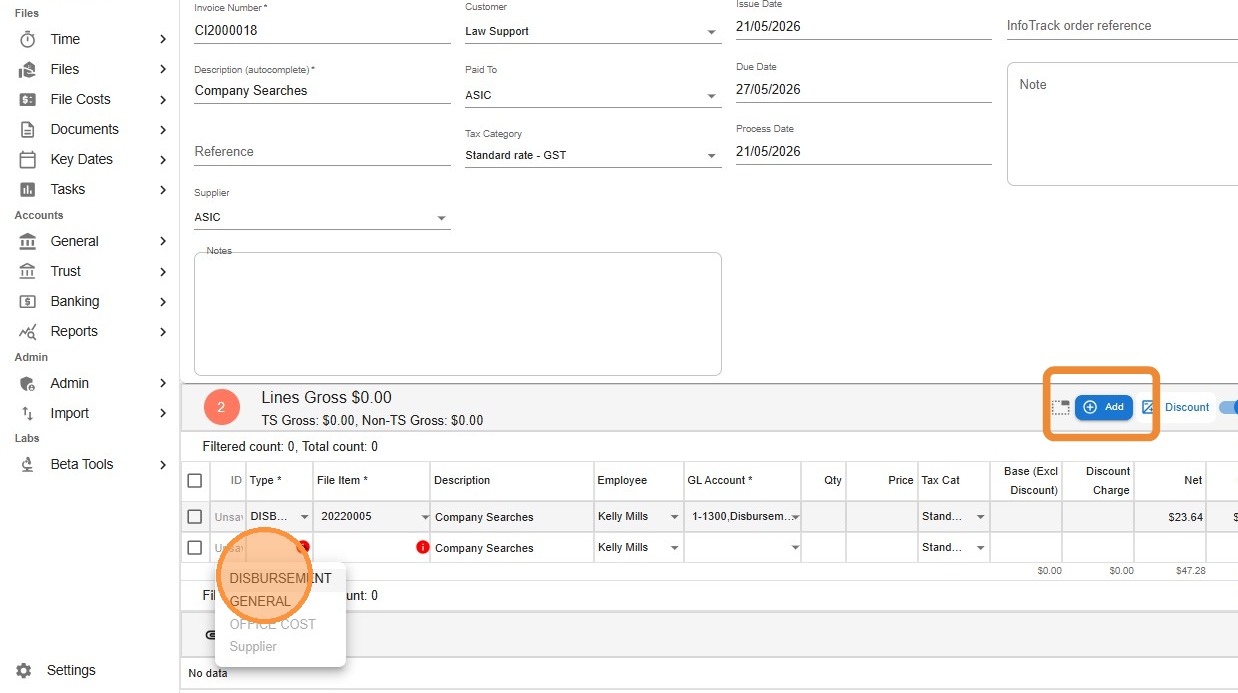Click the red error icon in second row File Item cell
1238x693 pixels.
click(x=422, y=547)
